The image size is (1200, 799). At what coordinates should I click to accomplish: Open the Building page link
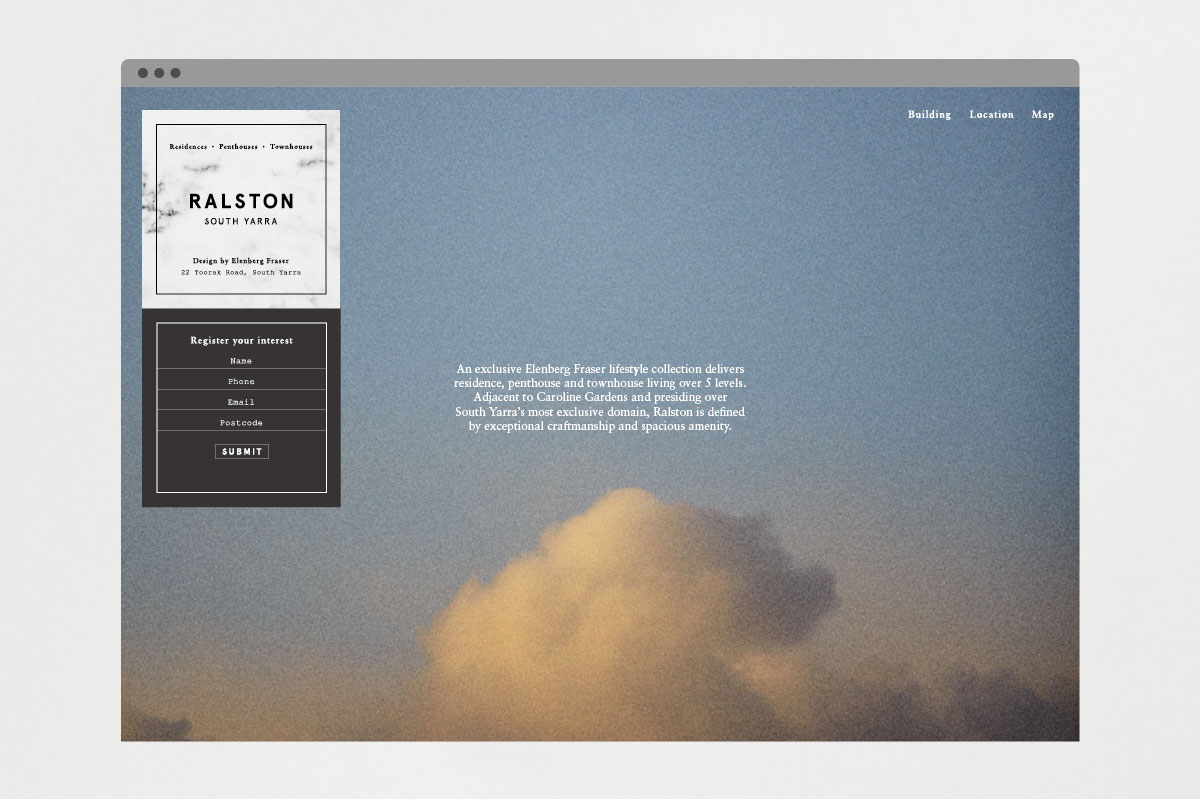coord(929,115)
